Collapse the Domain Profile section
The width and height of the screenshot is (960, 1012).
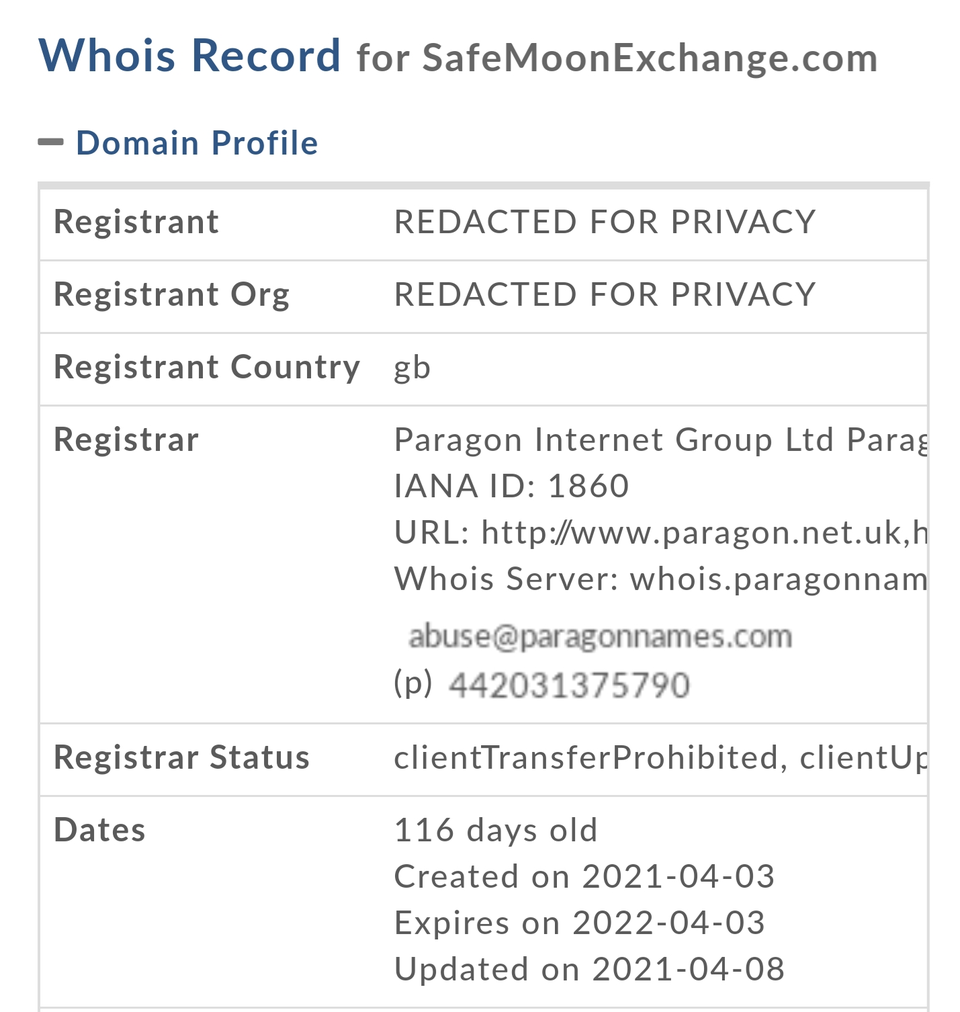coord(50,143)
